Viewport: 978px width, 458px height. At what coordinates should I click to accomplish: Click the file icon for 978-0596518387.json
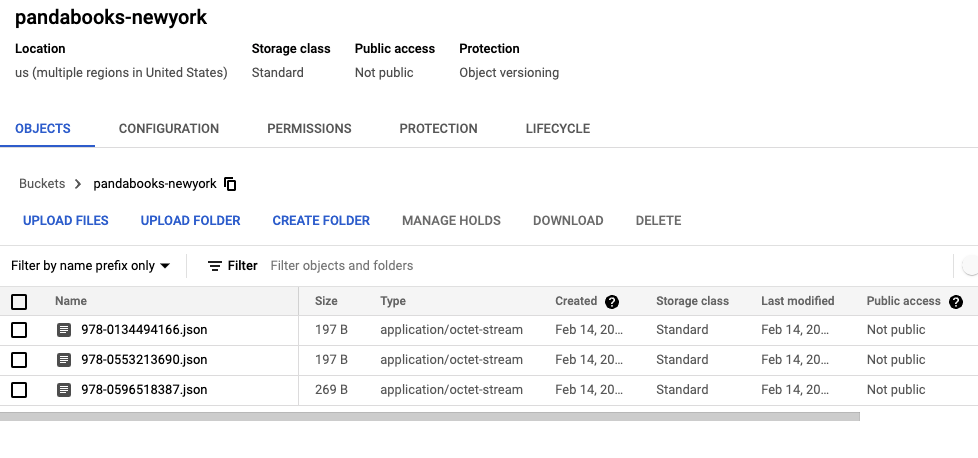(x=64, y=390)
